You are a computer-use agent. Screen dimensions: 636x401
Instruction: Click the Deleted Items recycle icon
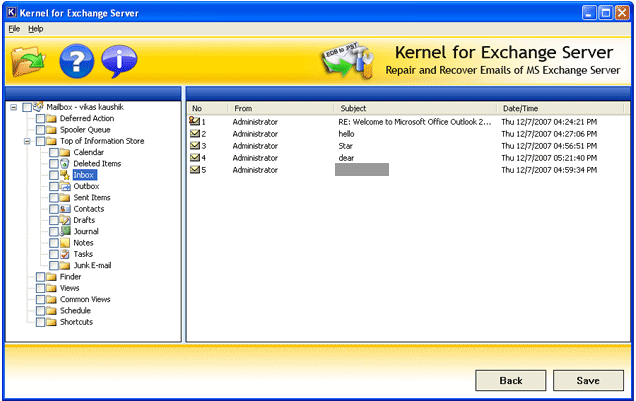click(x=65, y=164)
